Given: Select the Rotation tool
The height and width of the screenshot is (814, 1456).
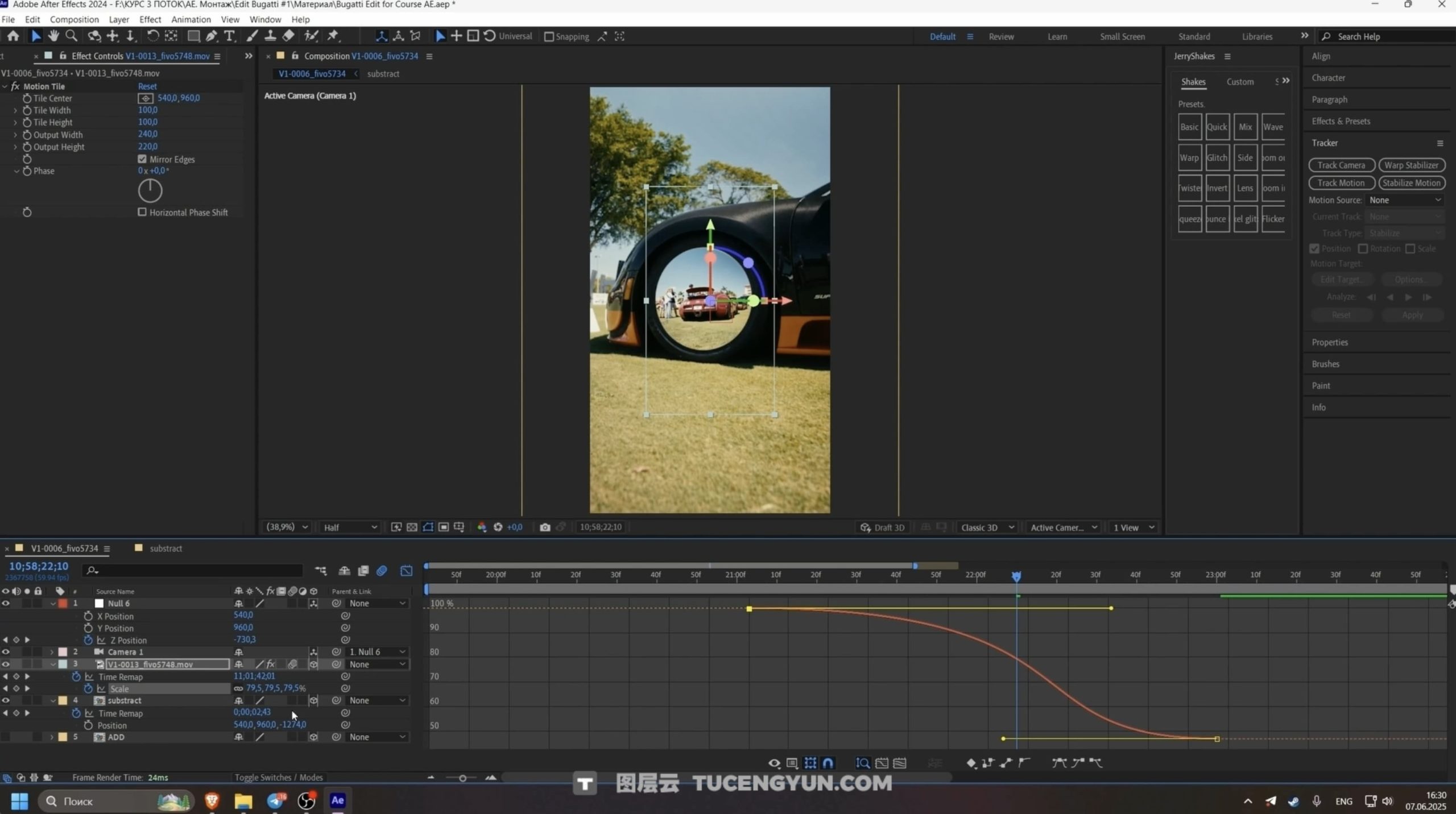Looking at the screenshot, I should point(152,36).
